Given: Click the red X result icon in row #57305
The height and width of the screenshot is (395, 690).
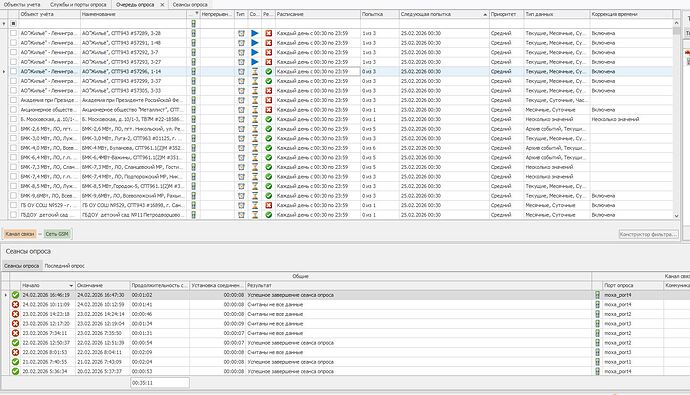Looking at the screenshot, I should point(268,91).
